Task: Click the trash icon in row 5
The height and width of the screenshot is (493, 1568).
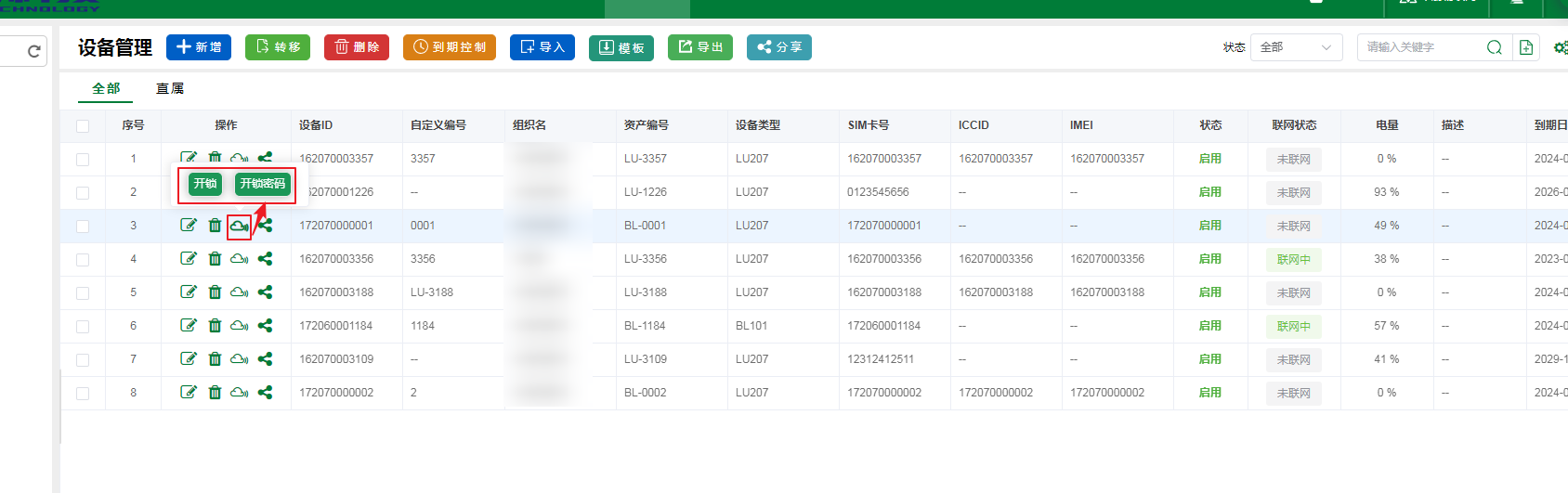Action: pos(215,292)
